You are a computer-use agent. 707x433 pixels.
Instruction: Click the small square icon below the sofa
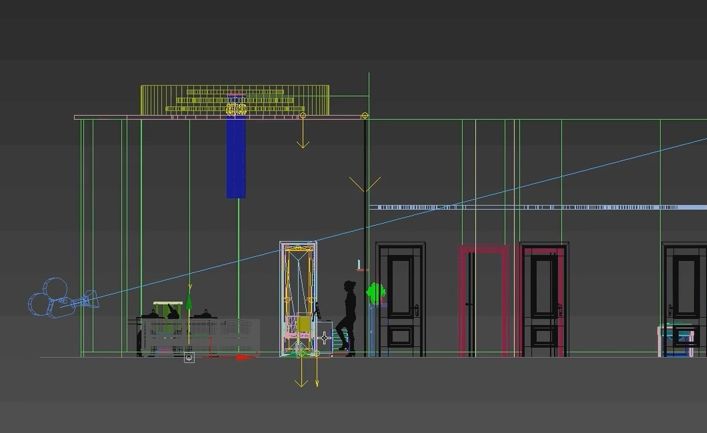click(x=189, y=357)
